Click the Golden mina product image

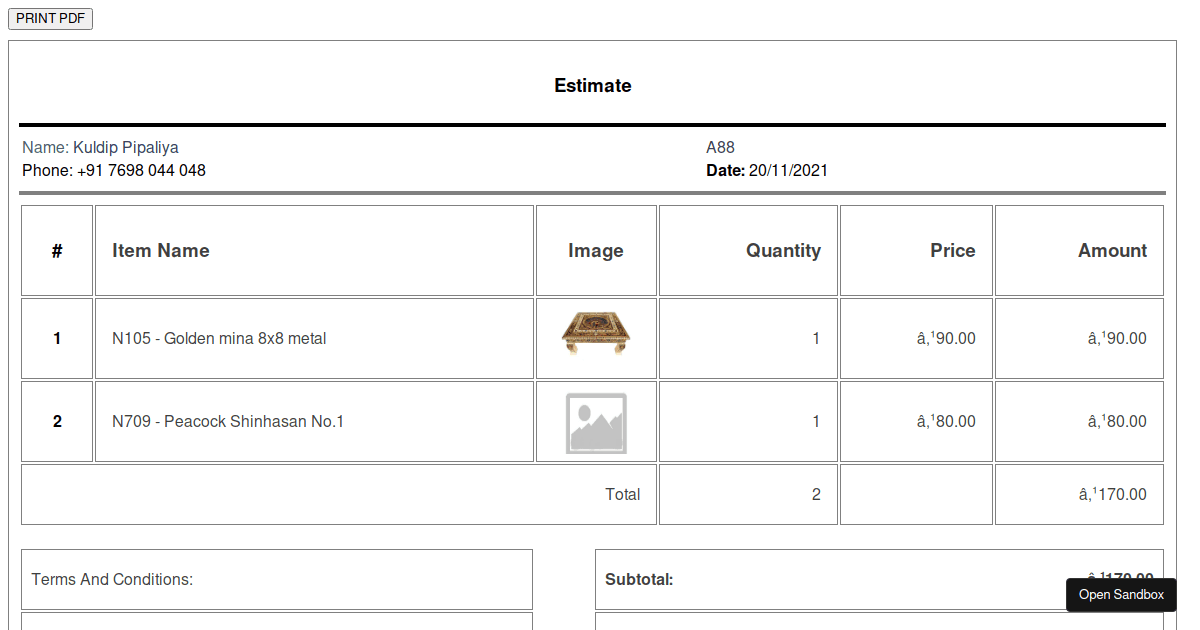(596, 334)
